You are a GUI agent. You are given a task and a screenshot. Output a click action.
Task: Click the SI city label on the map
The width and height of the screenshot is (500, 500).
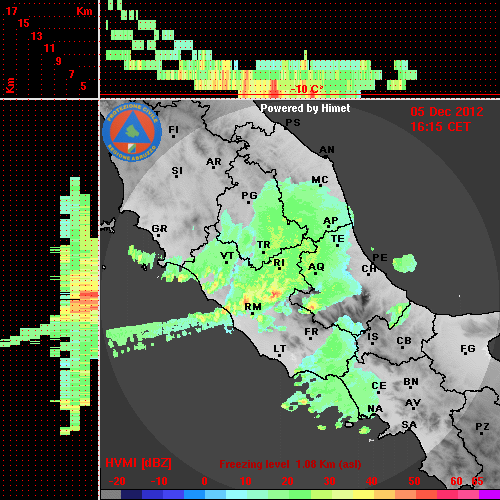point(177,171)
